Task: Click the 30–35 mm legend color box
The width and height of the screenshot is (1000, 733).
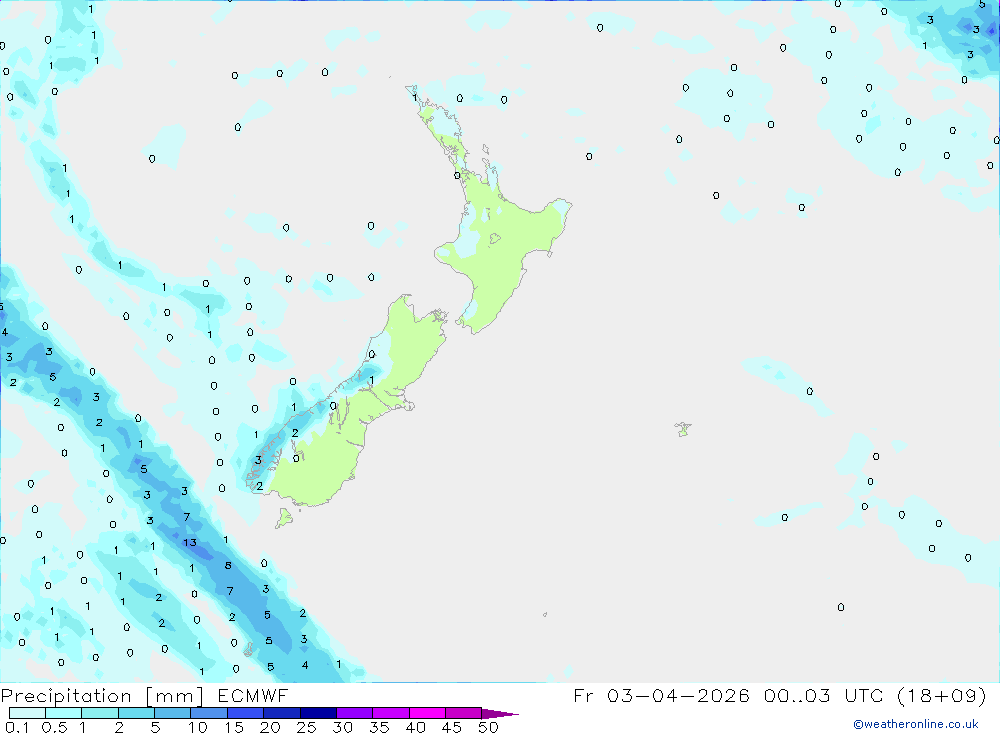Action: tap(355, 713)
